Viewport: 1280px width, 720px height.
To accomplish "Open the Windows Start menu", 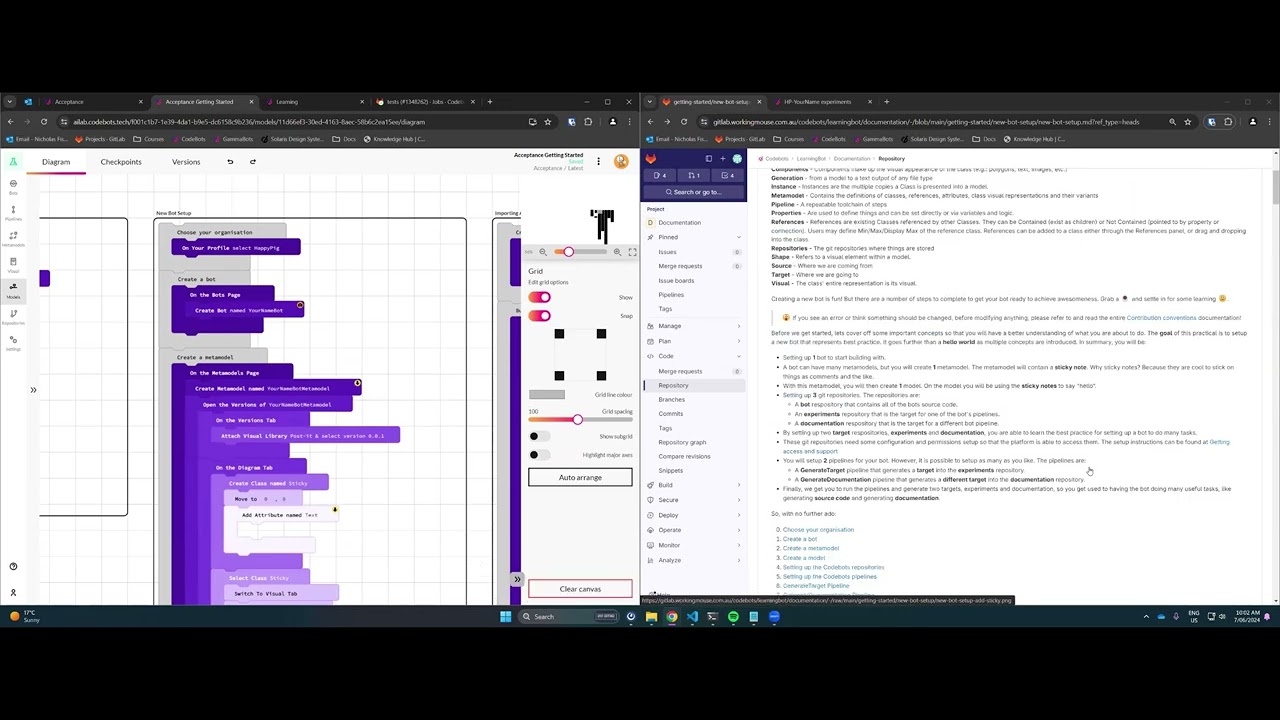I will pyautogui.click(x=505, y=617).
